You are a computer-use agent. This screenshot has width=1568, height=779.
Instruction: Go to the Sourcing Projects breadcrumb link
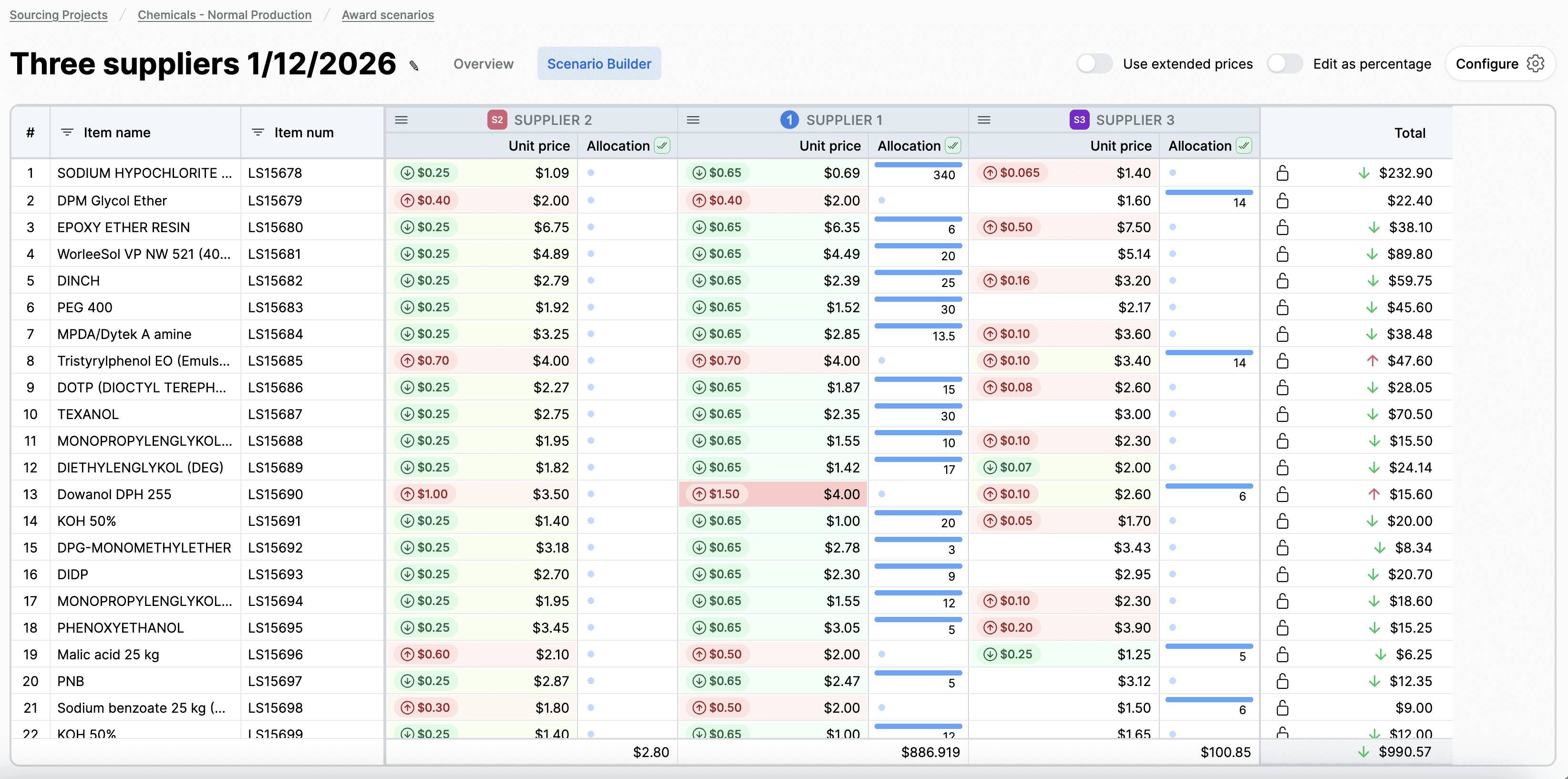[x=59, y=15]
